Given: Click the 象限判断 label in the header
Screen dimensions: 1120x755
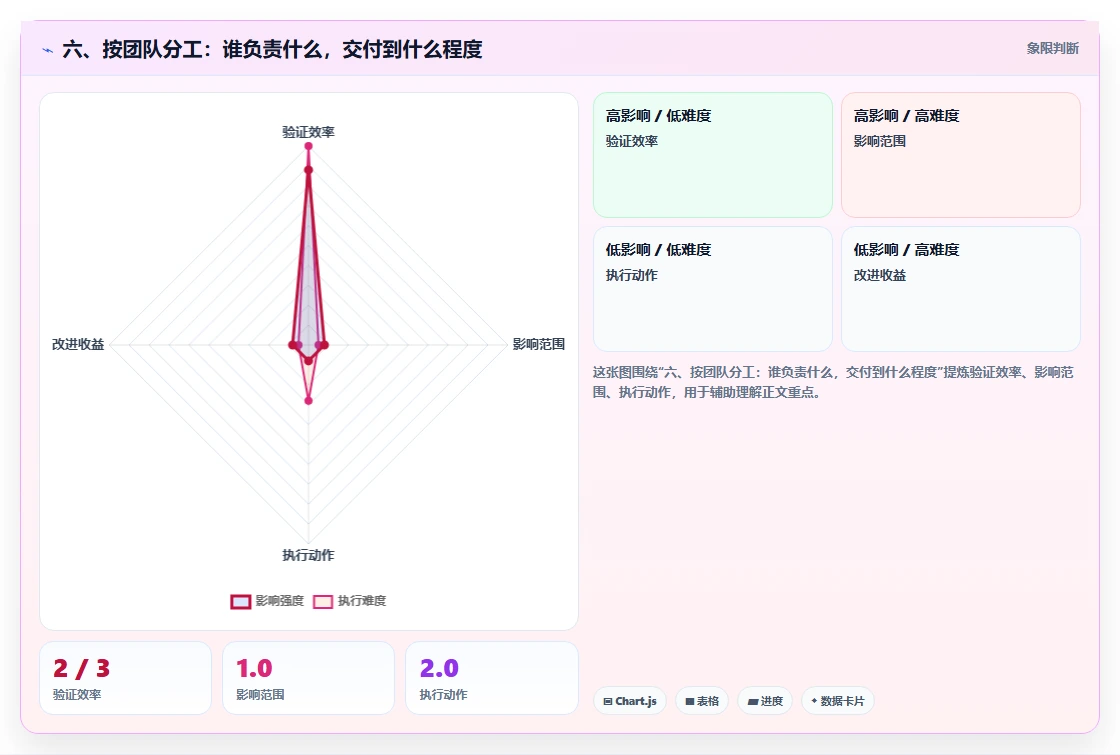Looking at the screenshot, I should coord(1052,49).
